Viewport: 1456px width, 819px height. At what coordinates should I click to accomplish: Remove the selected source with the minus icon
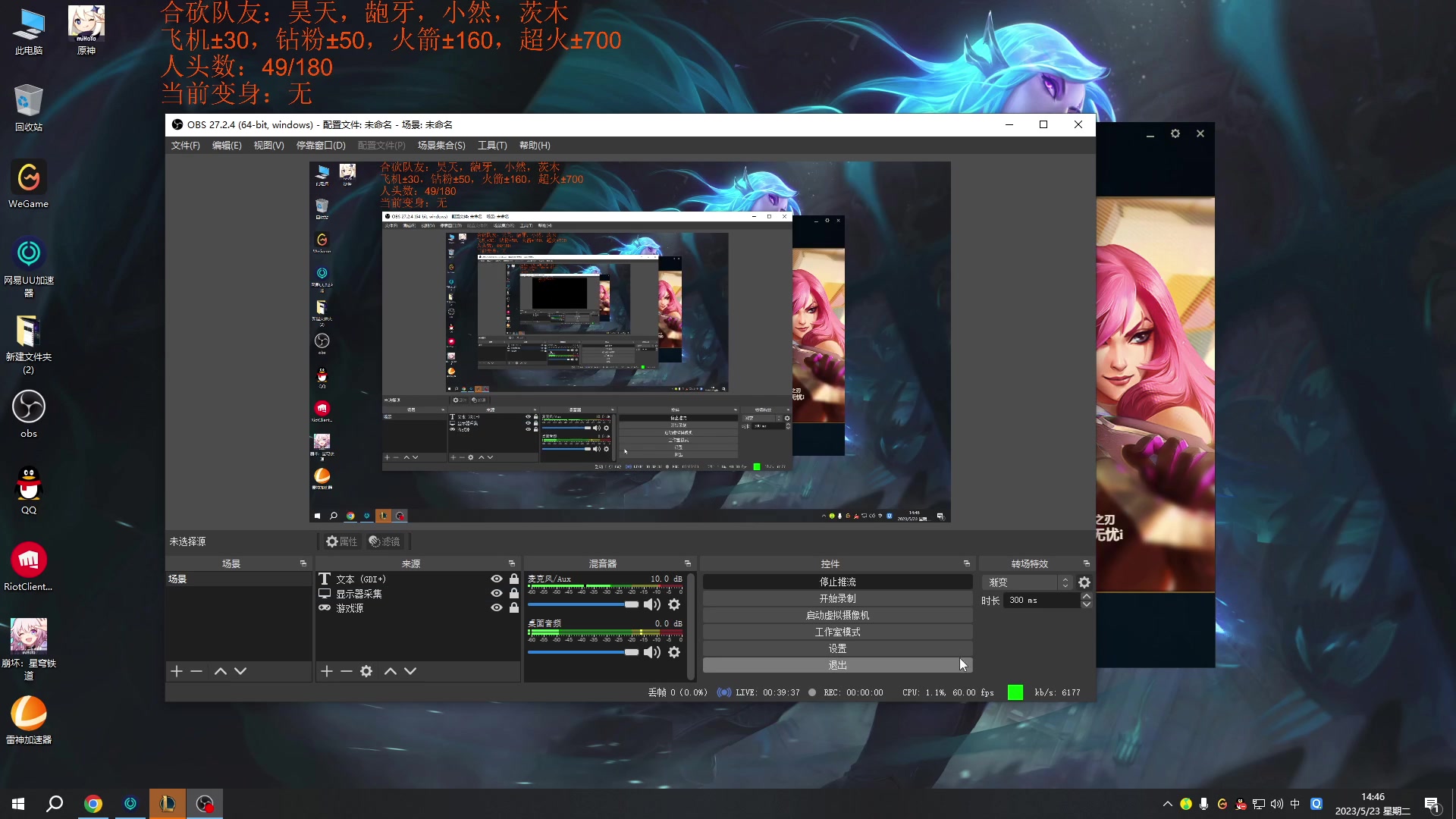pyautogui.click(x=347, y=671)
